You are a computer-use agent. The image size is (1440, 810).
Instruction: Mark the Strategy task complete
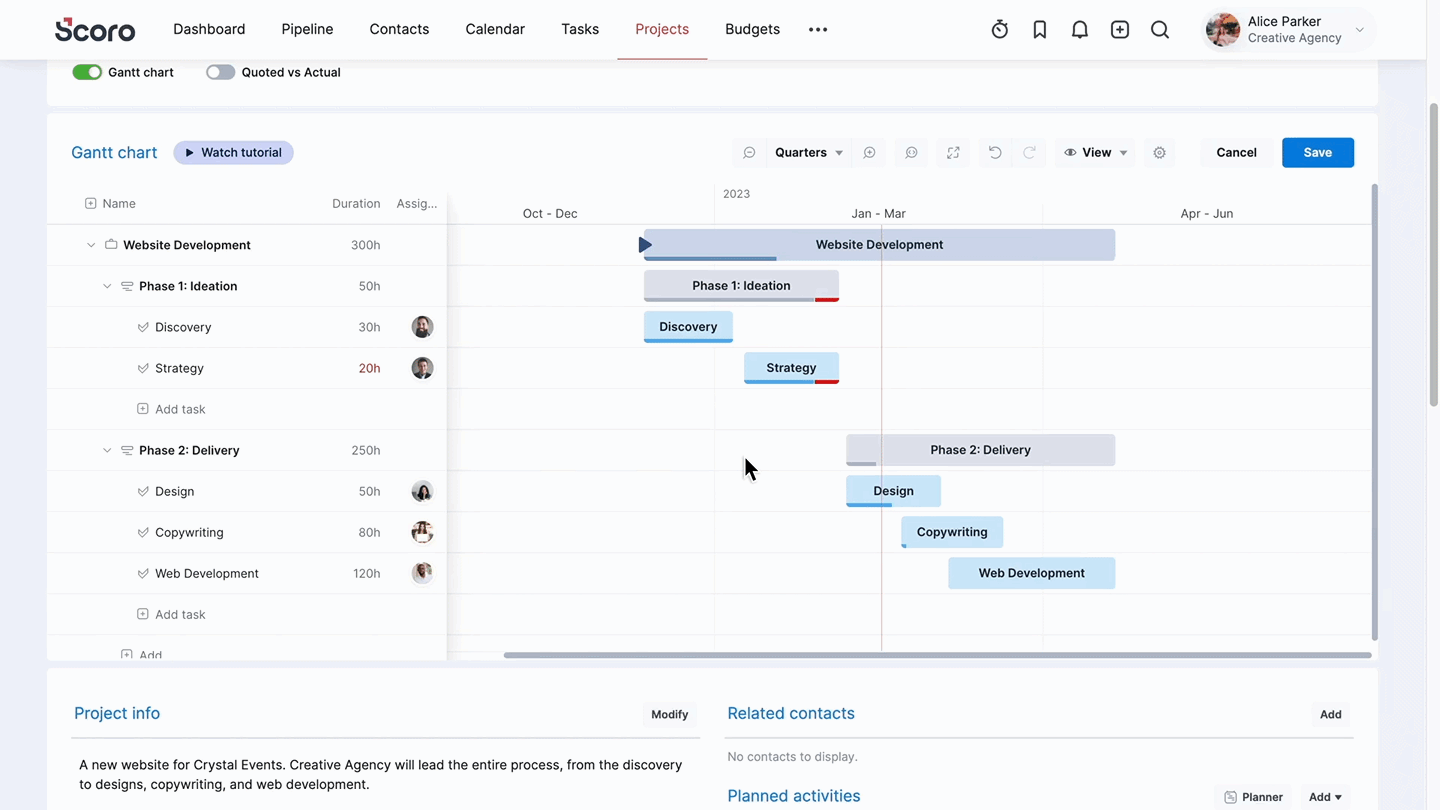pos(143,368)
